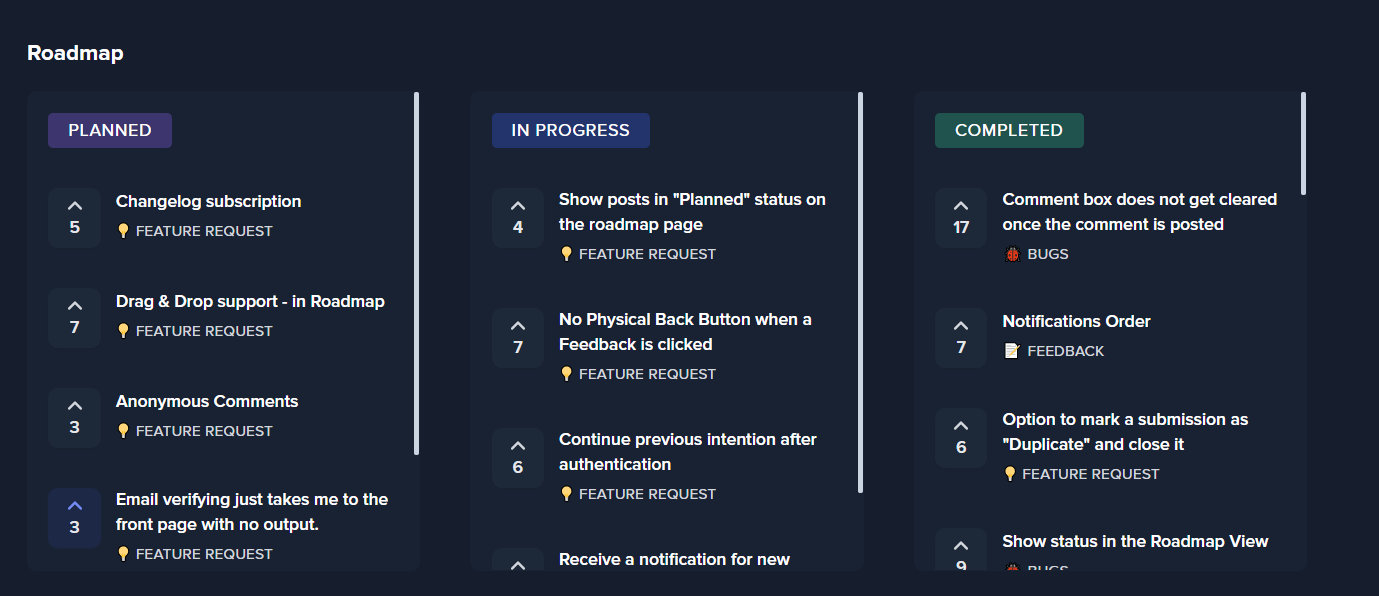The height and width of the screenshot is (596, 1379).
Task: Upvote the Anonymous Comments request
Action: pyautogui.click(x=74, y=417)
